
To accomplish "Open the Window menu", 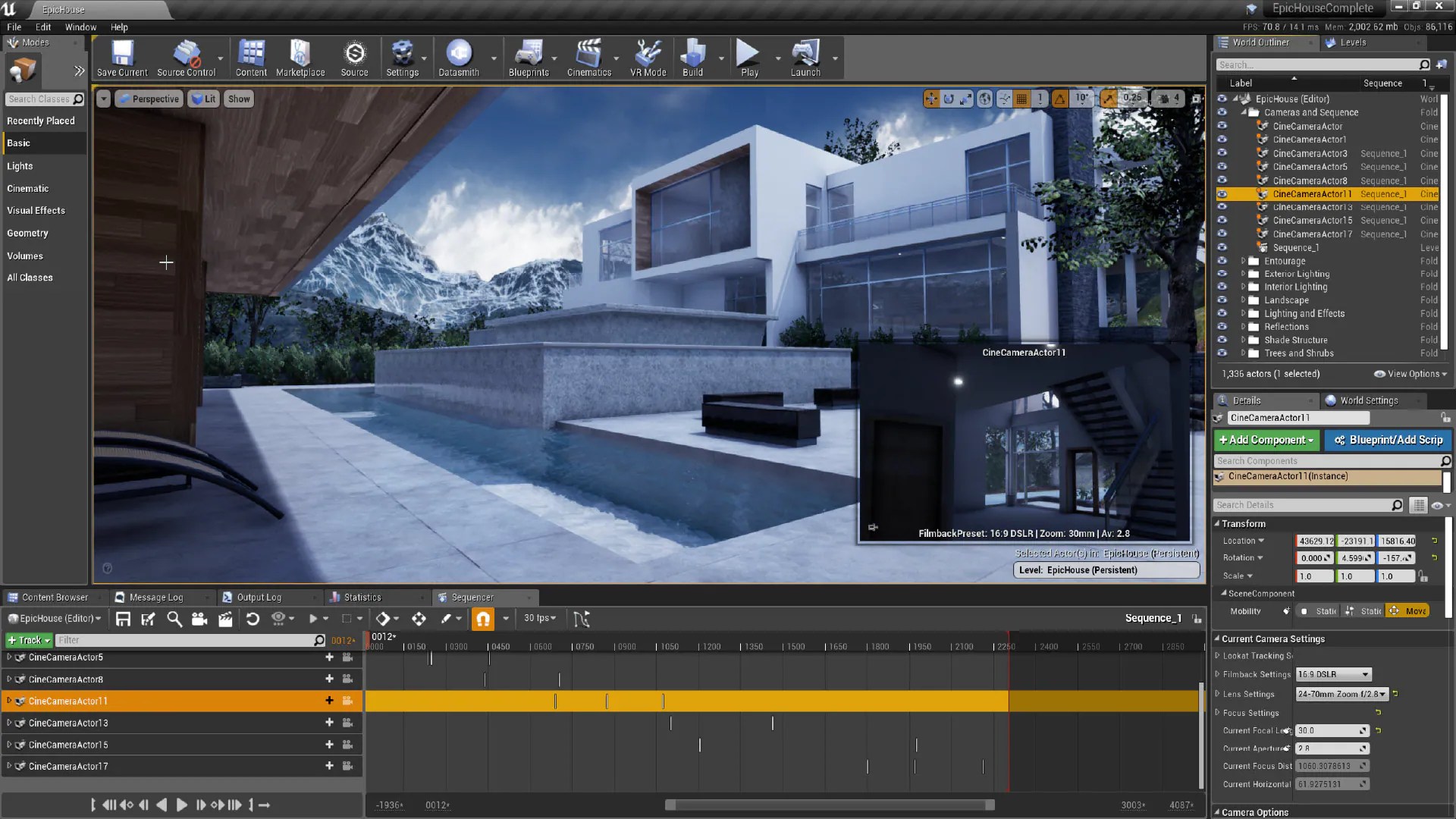I will [x=80, y=27].
